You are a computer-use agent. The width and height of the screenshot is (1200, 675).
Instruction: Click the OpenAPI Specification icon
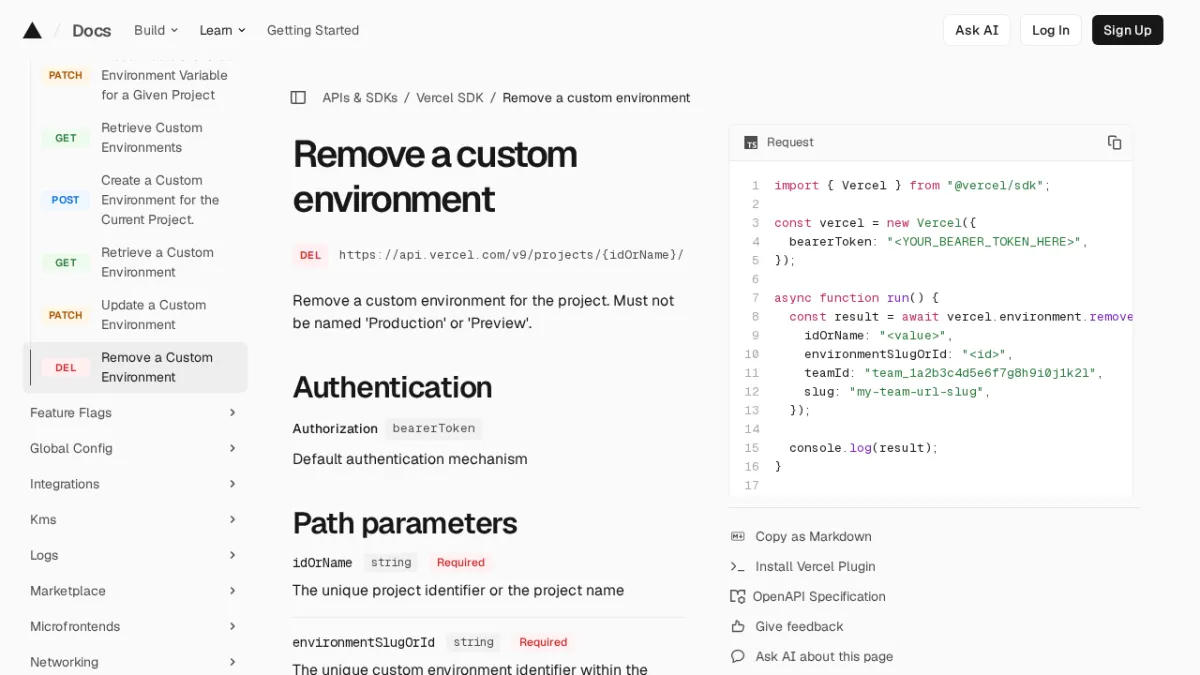click(x=738, y=597)
